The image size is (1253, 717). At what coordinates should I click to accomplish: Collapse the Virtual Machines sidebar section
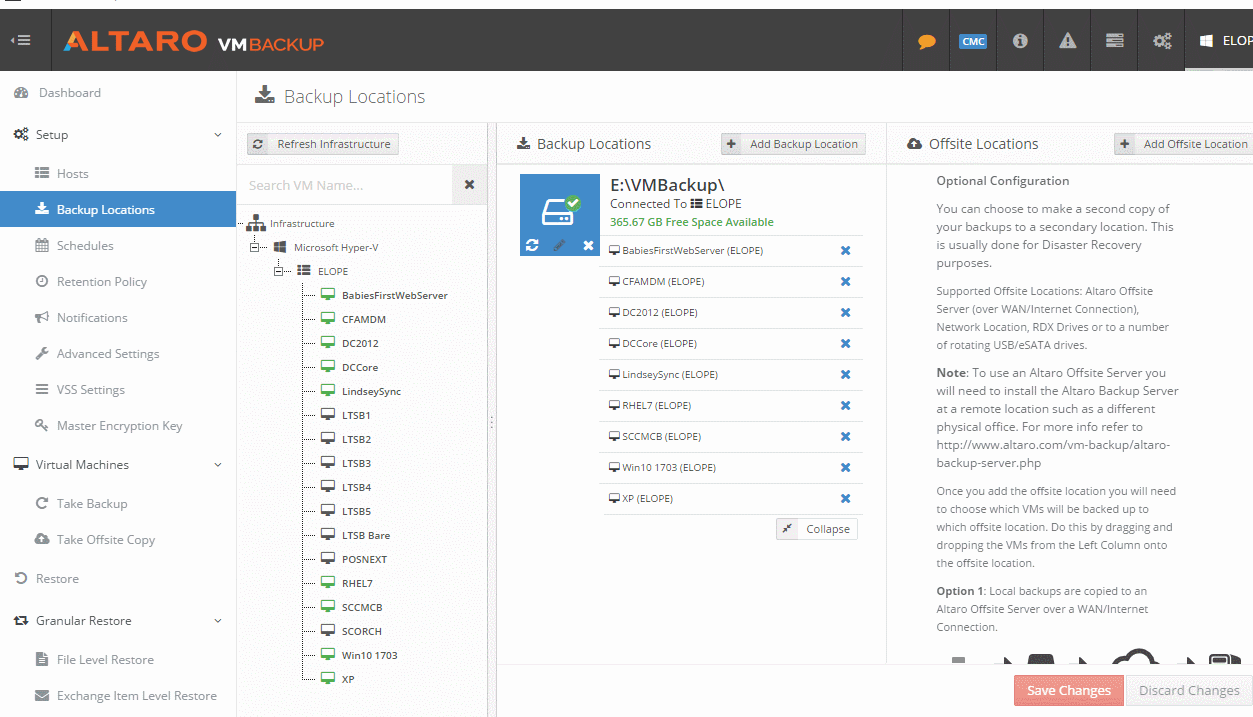[x=218, y=465]
